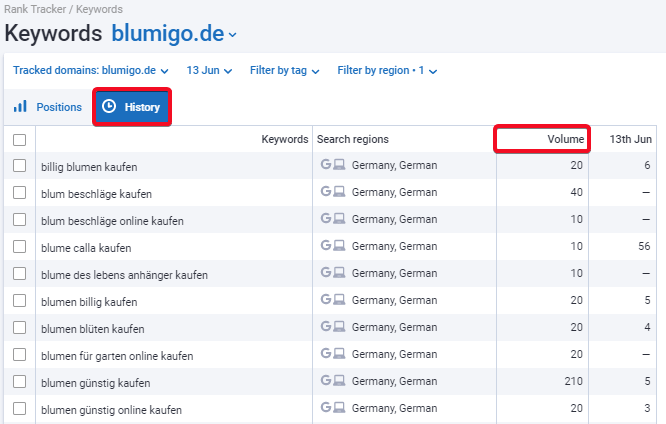Screen dimensions: 666x424
Task: Click the Search regions column header
Action: [353, 139]
